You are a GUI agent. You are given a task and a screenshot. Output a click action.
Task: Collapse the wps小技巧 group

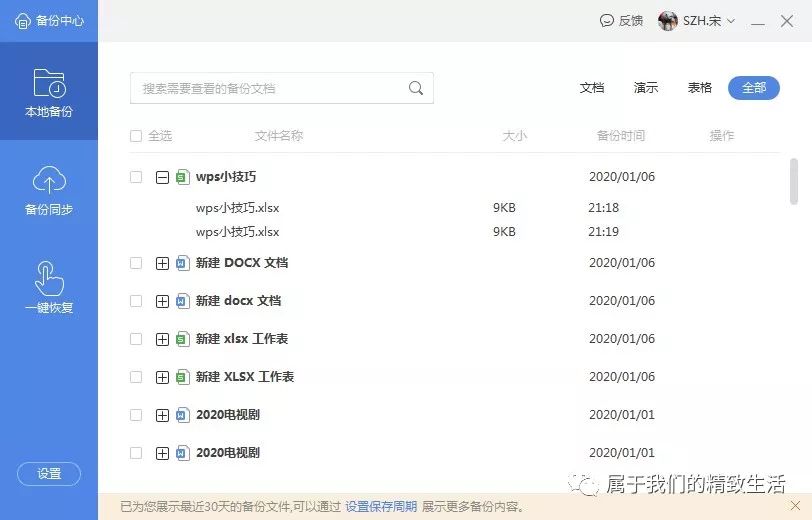[162, 178]
